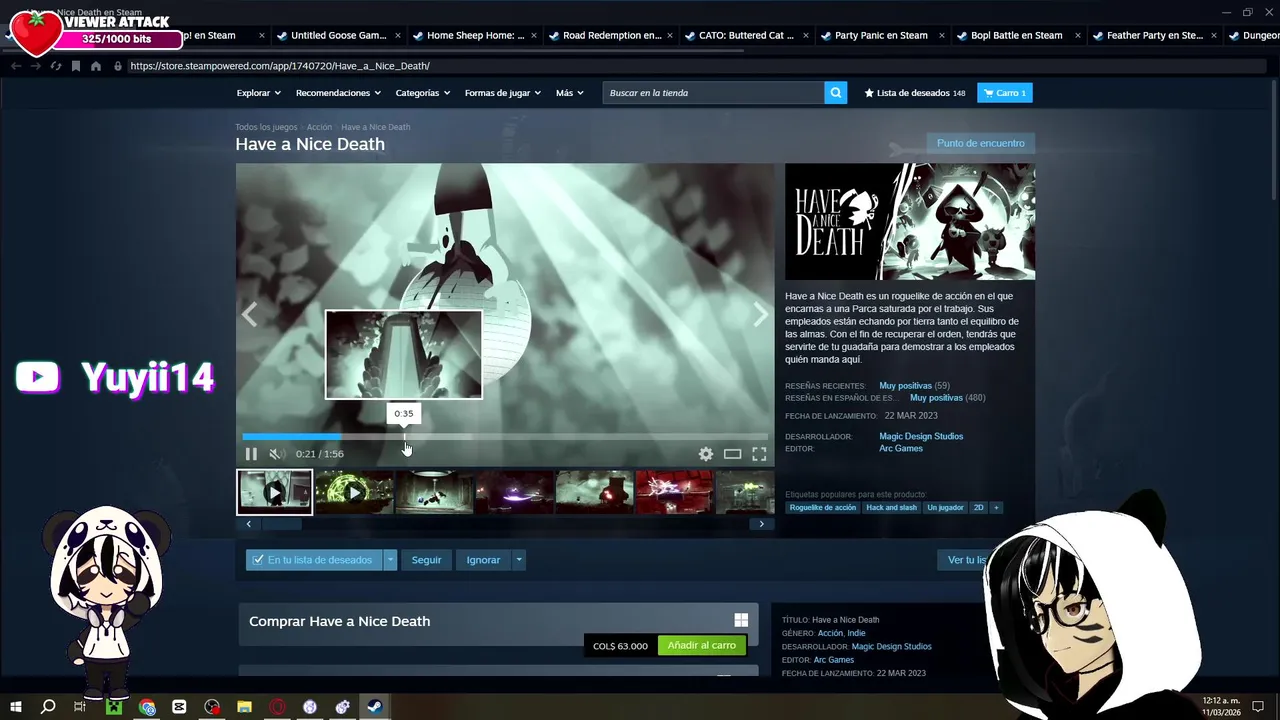Viewport: 1280px width, 720px height.
Task: Pause the trailer video
Action: pyautogui.click(x=251, y=454)
